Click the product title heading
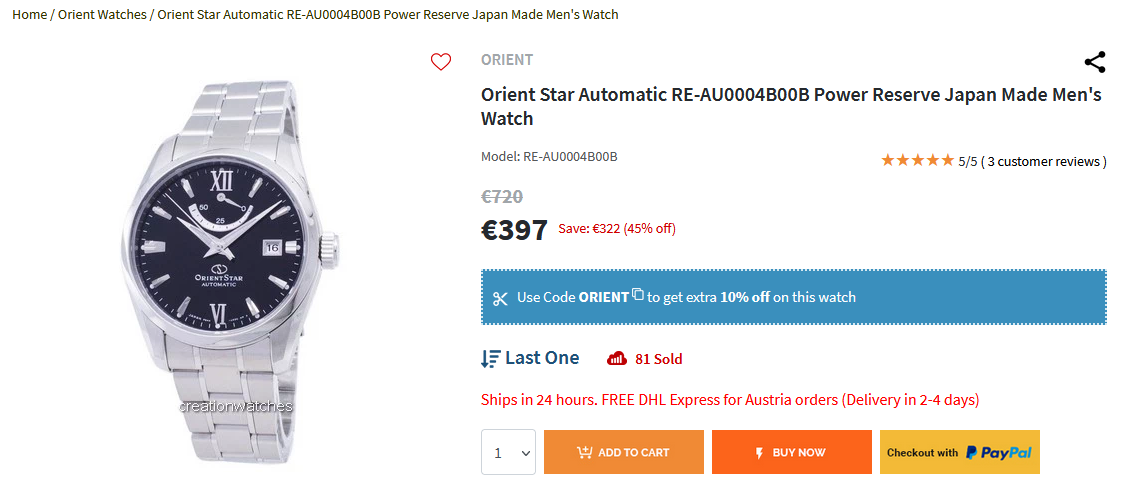Screen dimensions: 1138x492 click(x=791, y=106)
